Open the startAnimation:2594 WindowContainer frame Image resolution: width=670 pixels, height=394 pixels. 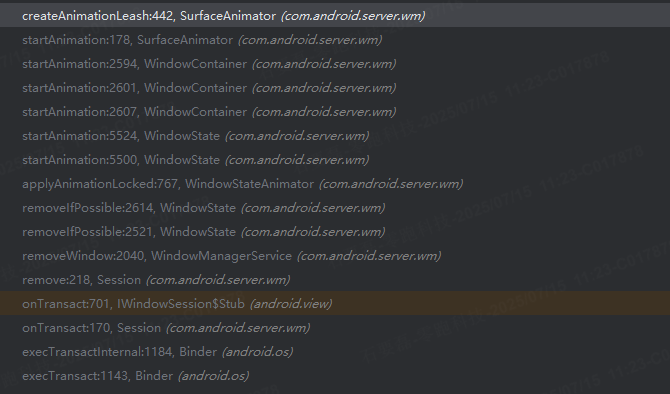pos(335,64)
